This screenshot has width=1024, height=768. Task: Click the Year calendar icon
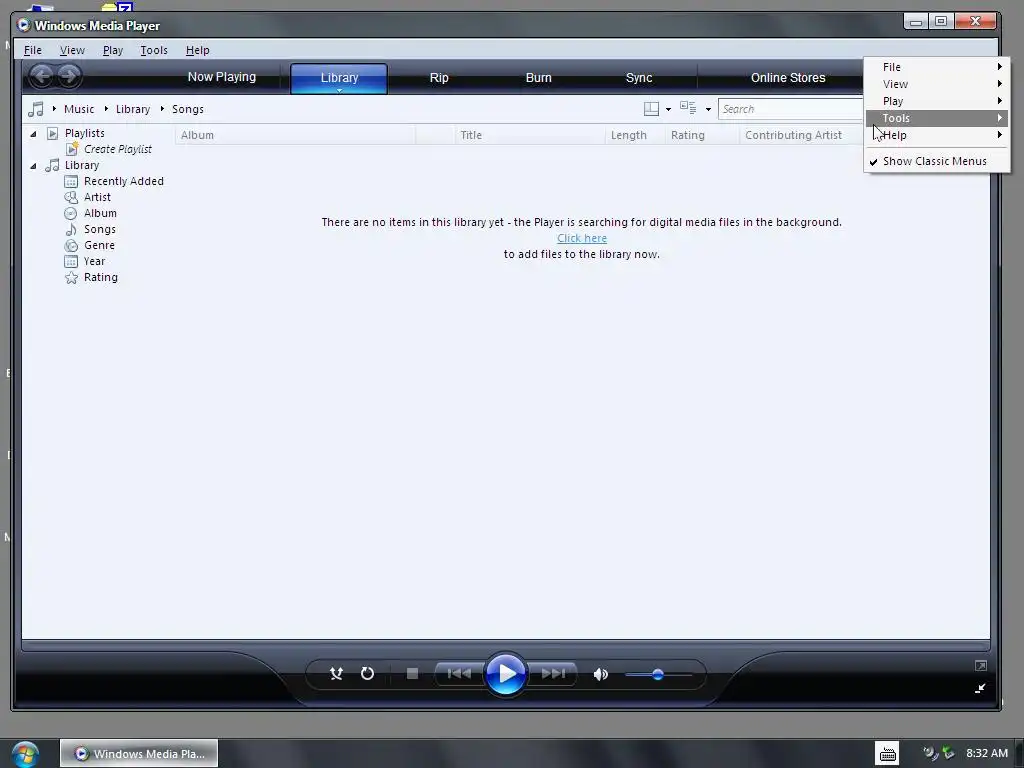(71, 261)
